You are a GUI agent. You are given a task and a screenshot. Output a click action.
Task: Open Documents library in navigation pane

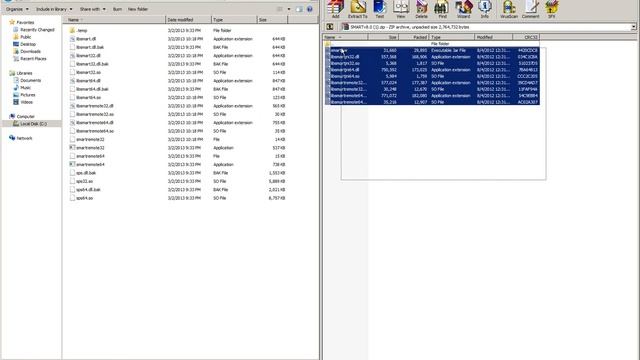(27, 80)
